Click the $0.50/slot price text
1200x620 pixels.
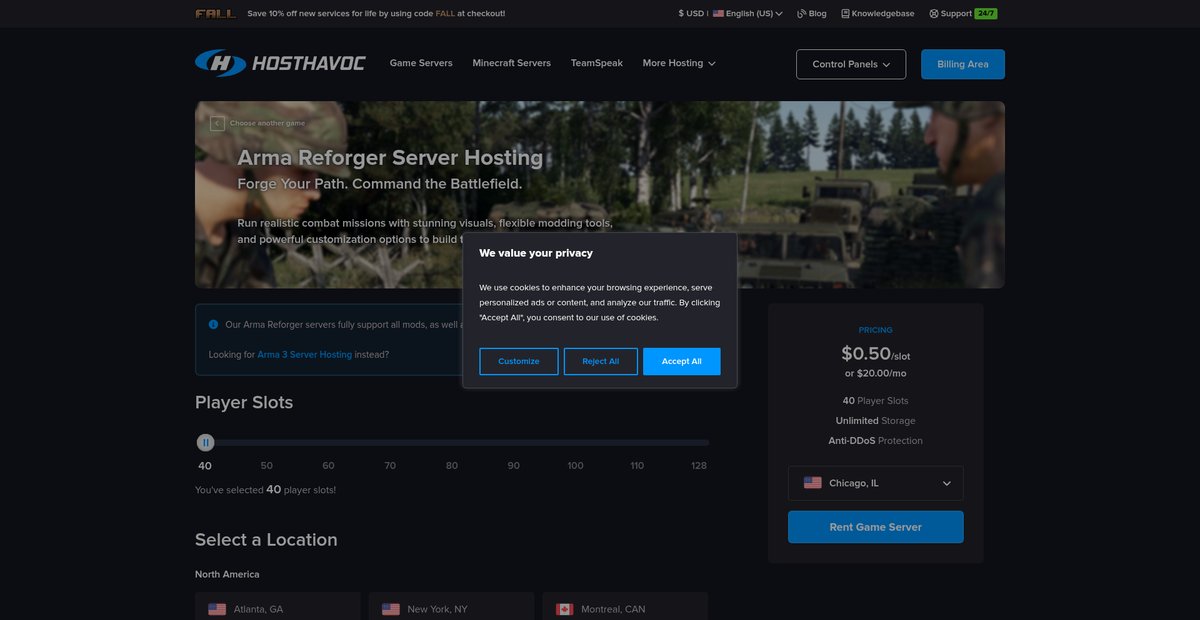pos(876,354)
